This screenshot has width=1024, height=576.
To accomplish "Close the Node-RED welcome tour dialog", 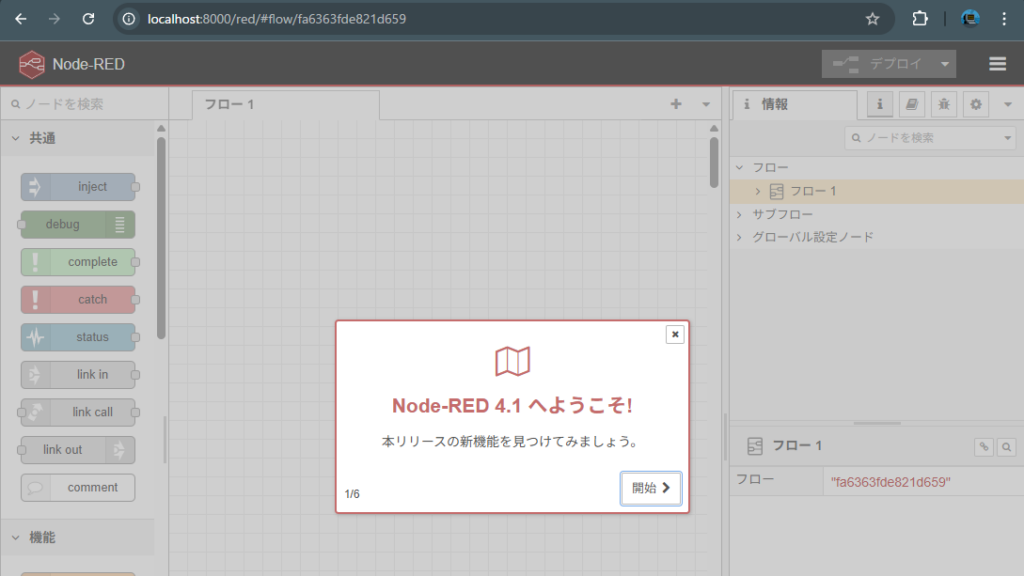I will coord(675,334).
